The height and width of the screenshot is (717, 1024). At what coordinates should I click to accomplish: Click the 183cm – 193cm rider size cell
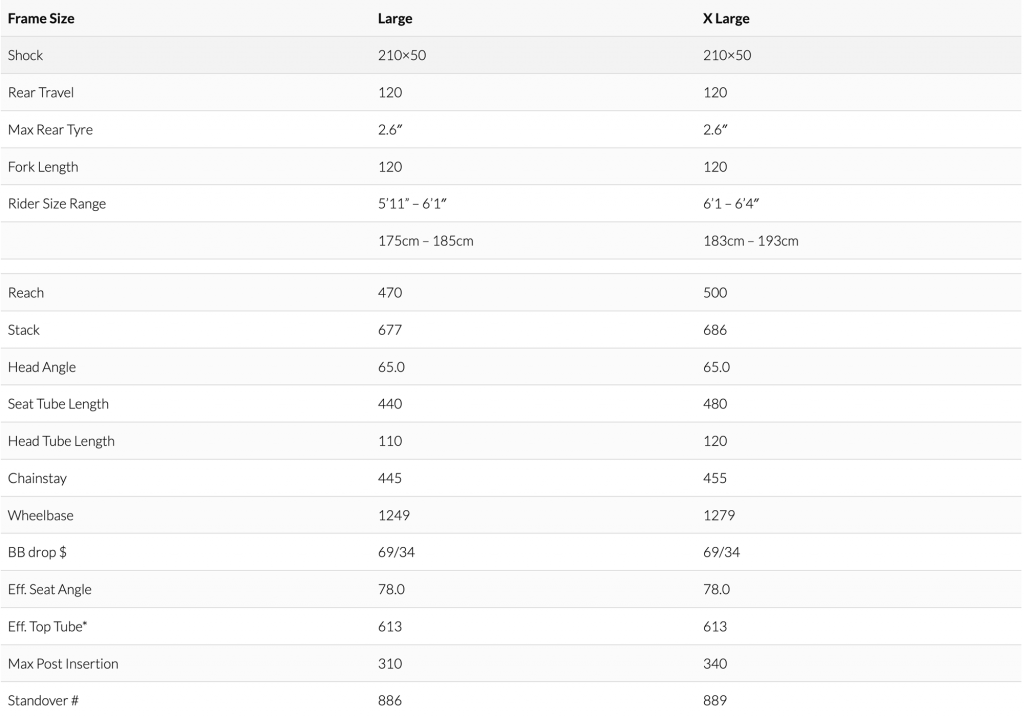point(751,241)
